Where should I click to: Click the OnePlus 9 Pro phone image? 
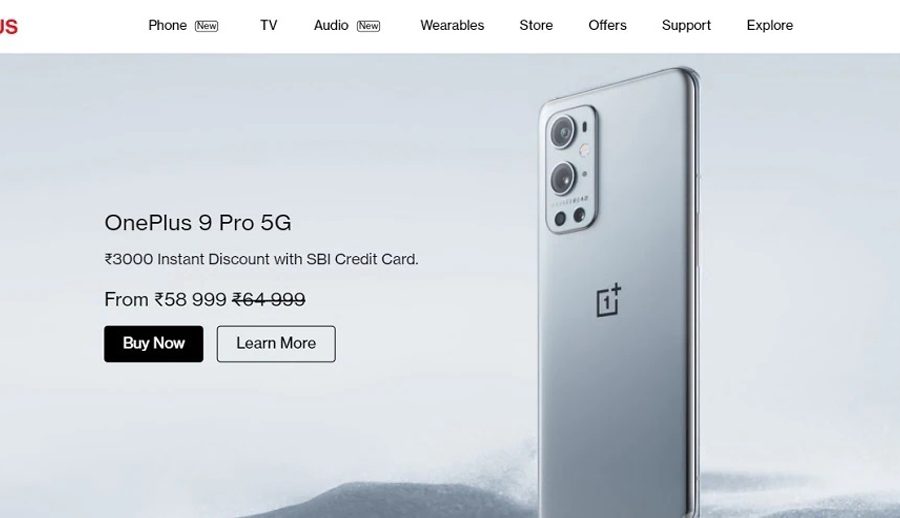[x=619, y=292]
